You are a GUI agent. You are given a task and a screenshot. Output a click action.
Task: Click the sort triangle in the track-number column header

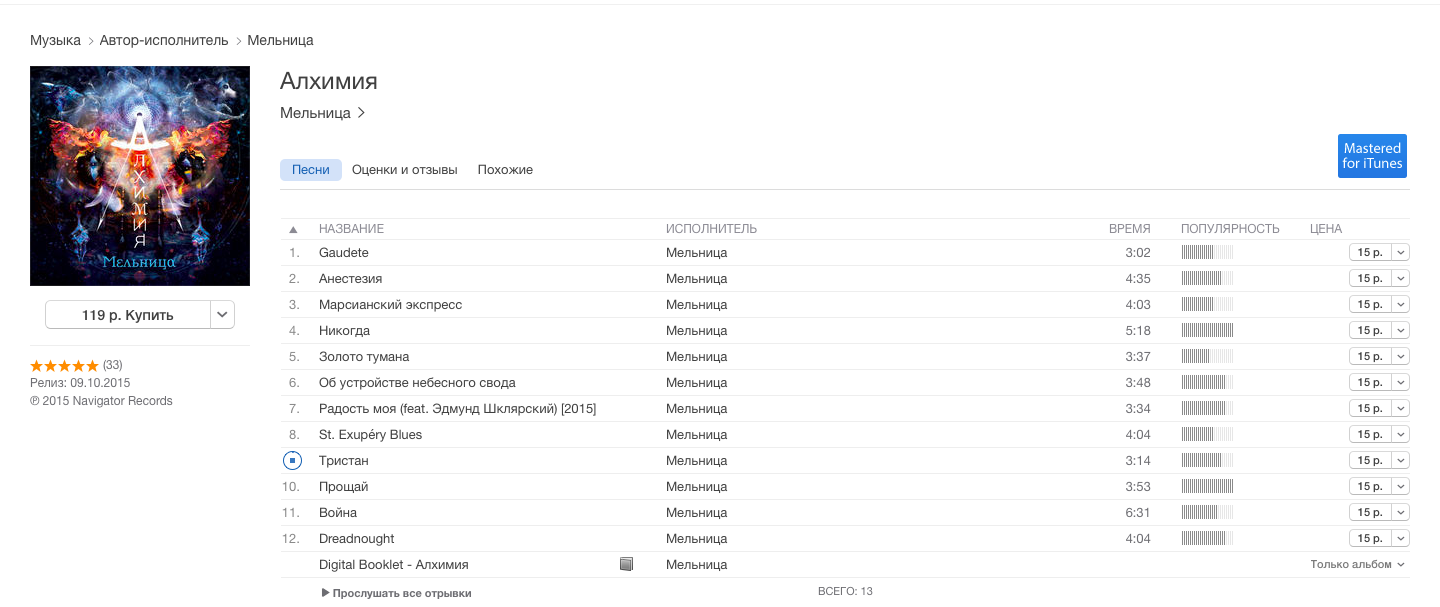pyautogui.click(x=293, y=229)
